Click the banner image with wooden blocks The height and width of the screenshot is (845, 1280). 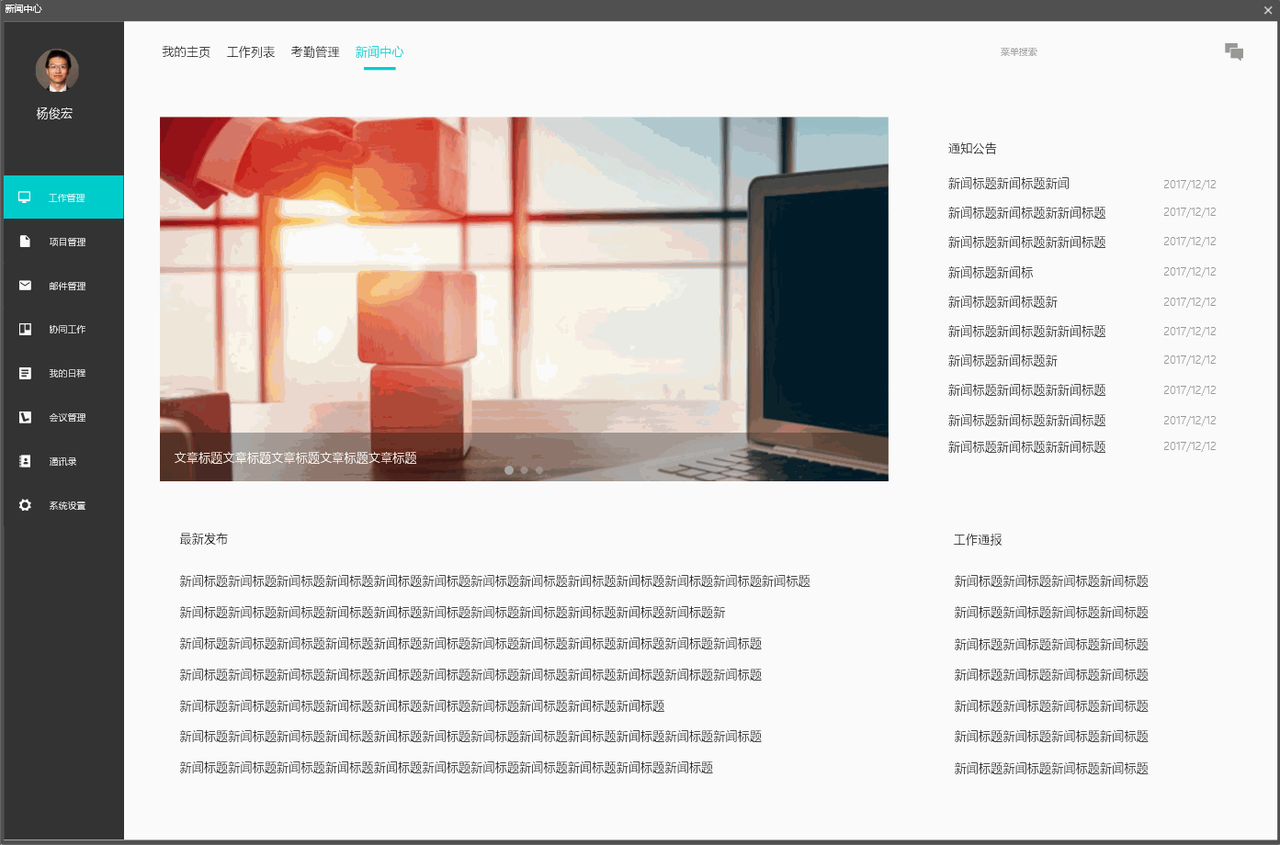click(524, 299)
